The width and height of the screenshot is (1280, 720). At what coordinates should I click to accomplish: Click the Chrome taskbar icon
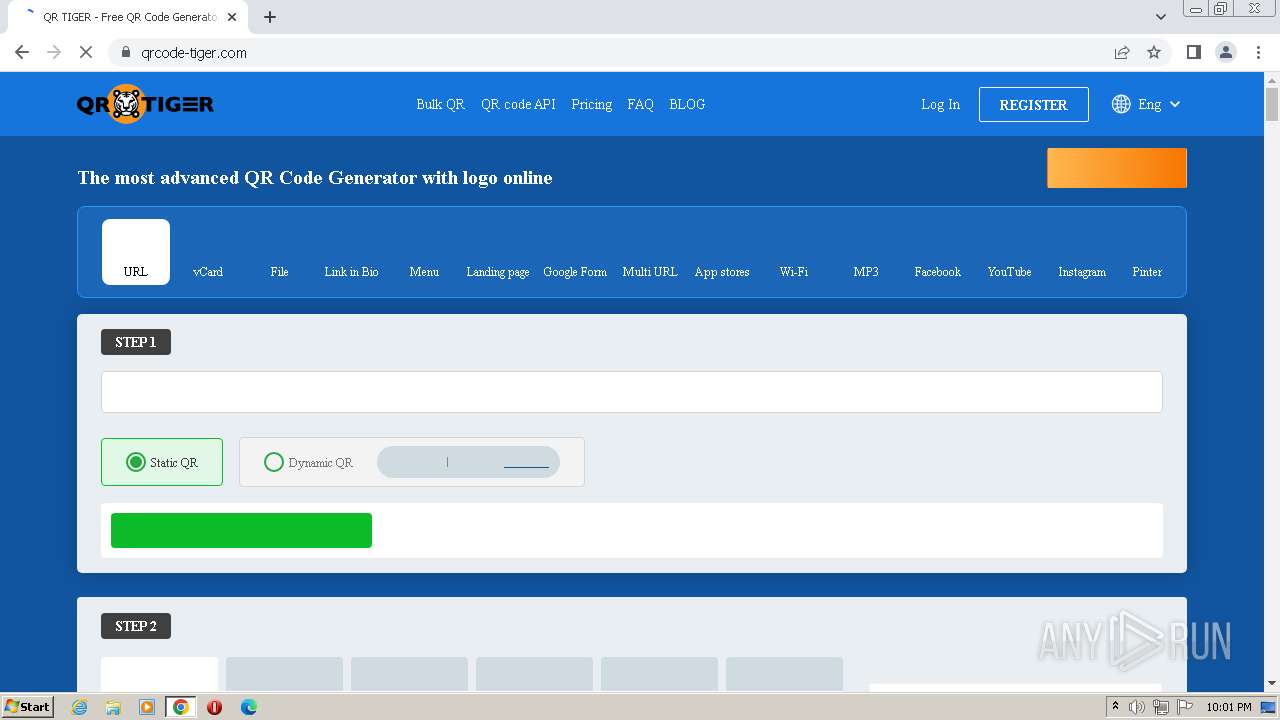tap(181, 707)
